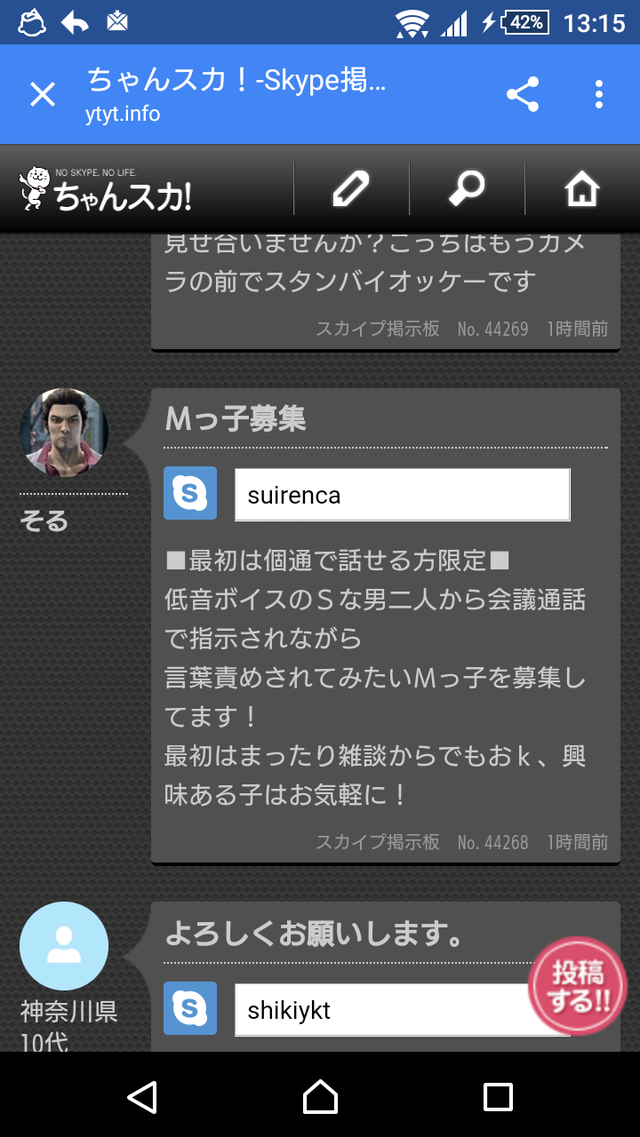Screen dimensions: 640x1137
Task: Open the よろしくお願いします。 post title
Action: pos(314,935)
